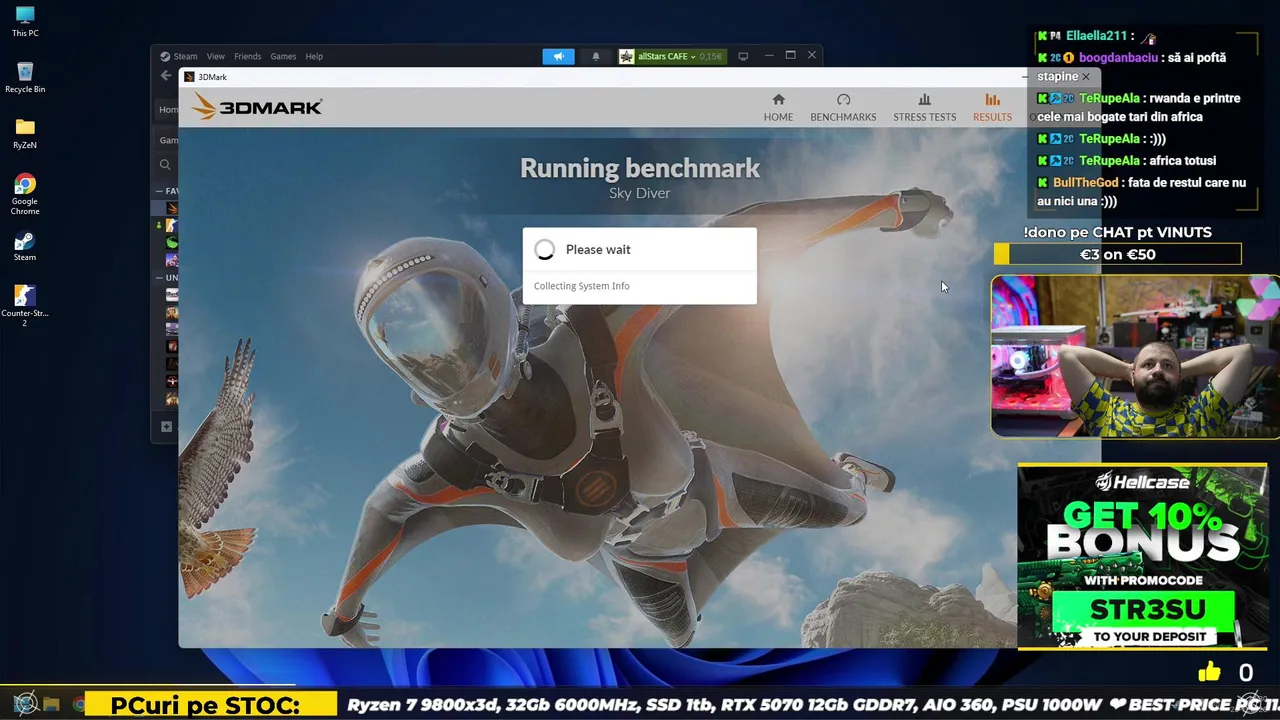Click the bar chart icon above STRESS TESTS
The image size is (1280, 720).
[924, 99]
